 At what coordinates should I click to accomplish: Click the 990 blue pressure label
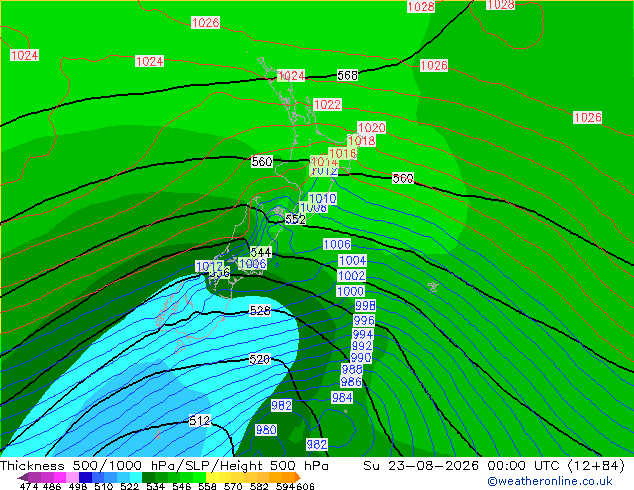pyautogui.click(x=361, y=357)
